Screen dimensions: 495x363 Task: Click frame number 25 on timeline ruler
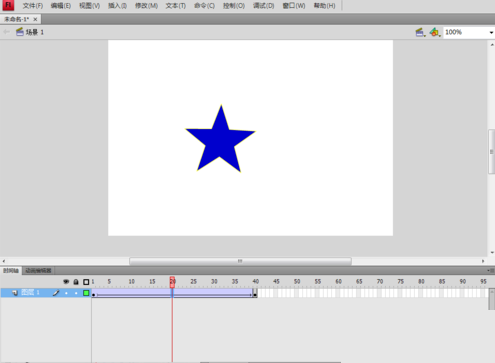[x=194, y=282]
